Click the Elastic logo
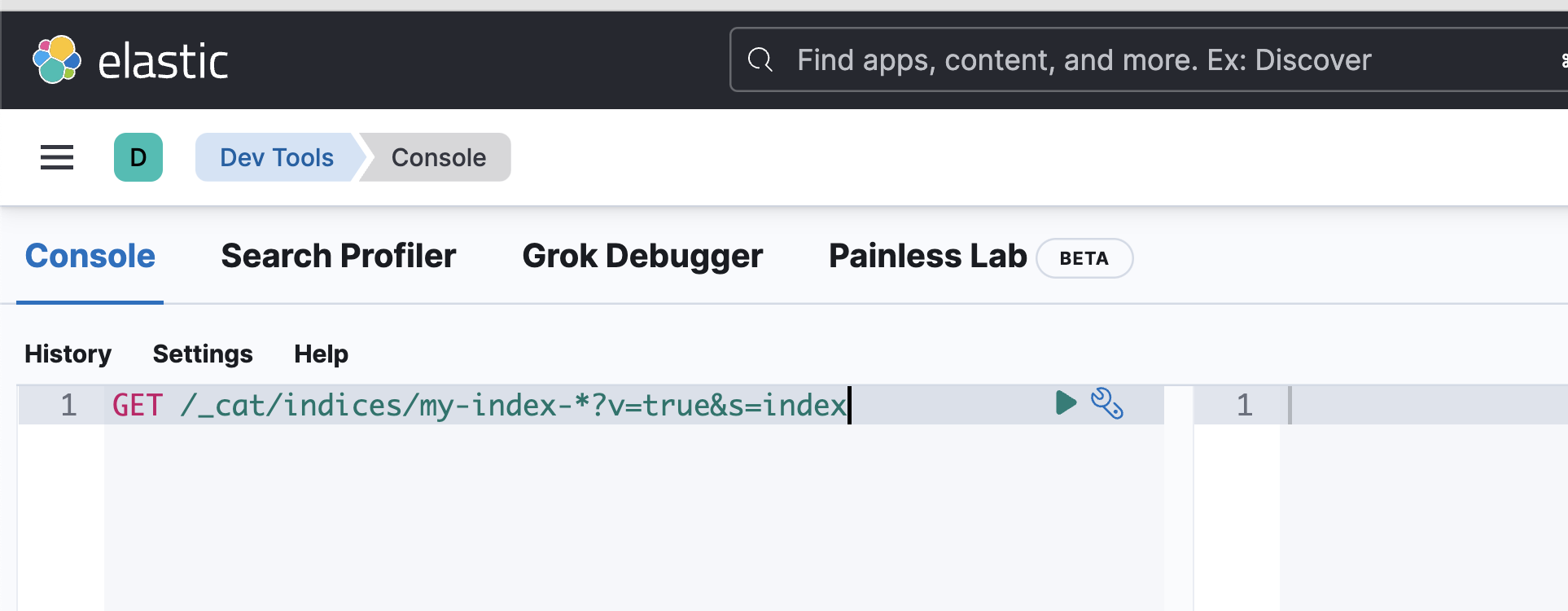The width and height of the screenshot is (1568, 611). 130,60
